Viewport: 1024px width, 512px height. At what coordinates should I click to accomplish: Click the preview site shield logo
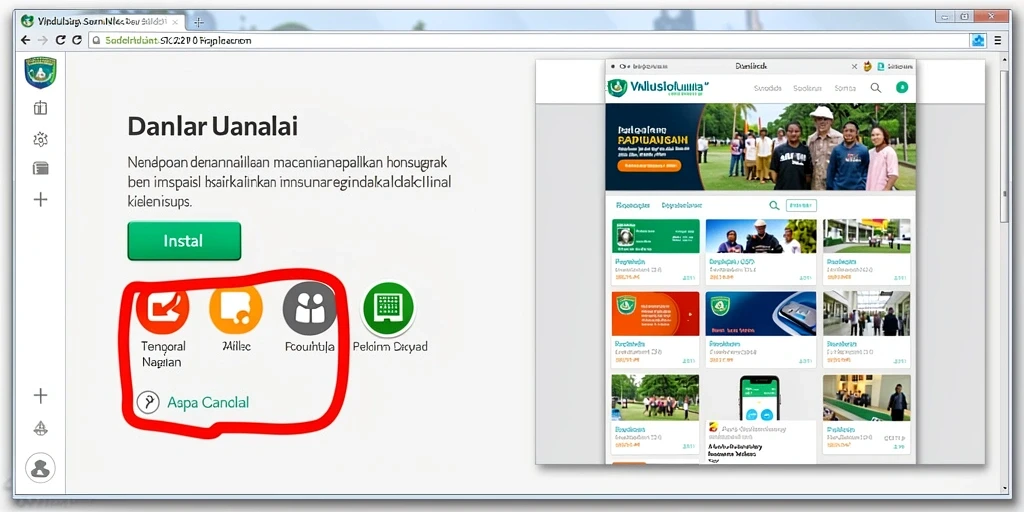click(x=617, y=88)
